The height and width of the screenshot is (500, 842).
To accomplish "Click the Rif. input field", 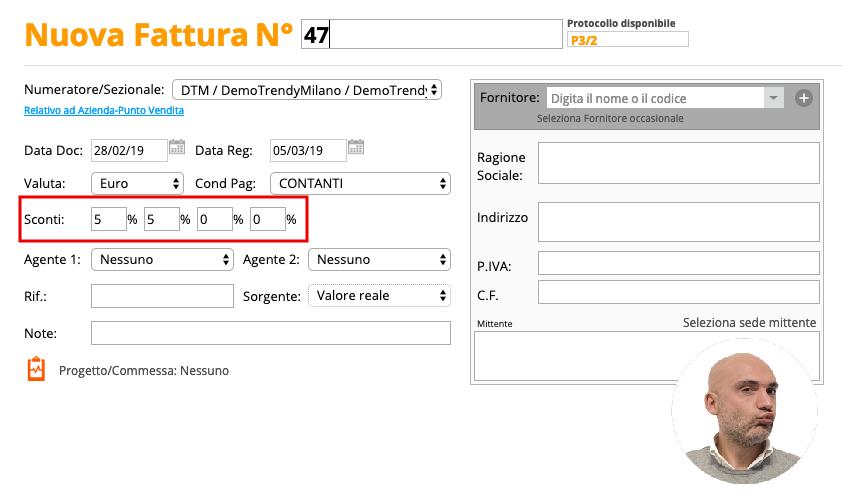I will (x=161, y=296).
